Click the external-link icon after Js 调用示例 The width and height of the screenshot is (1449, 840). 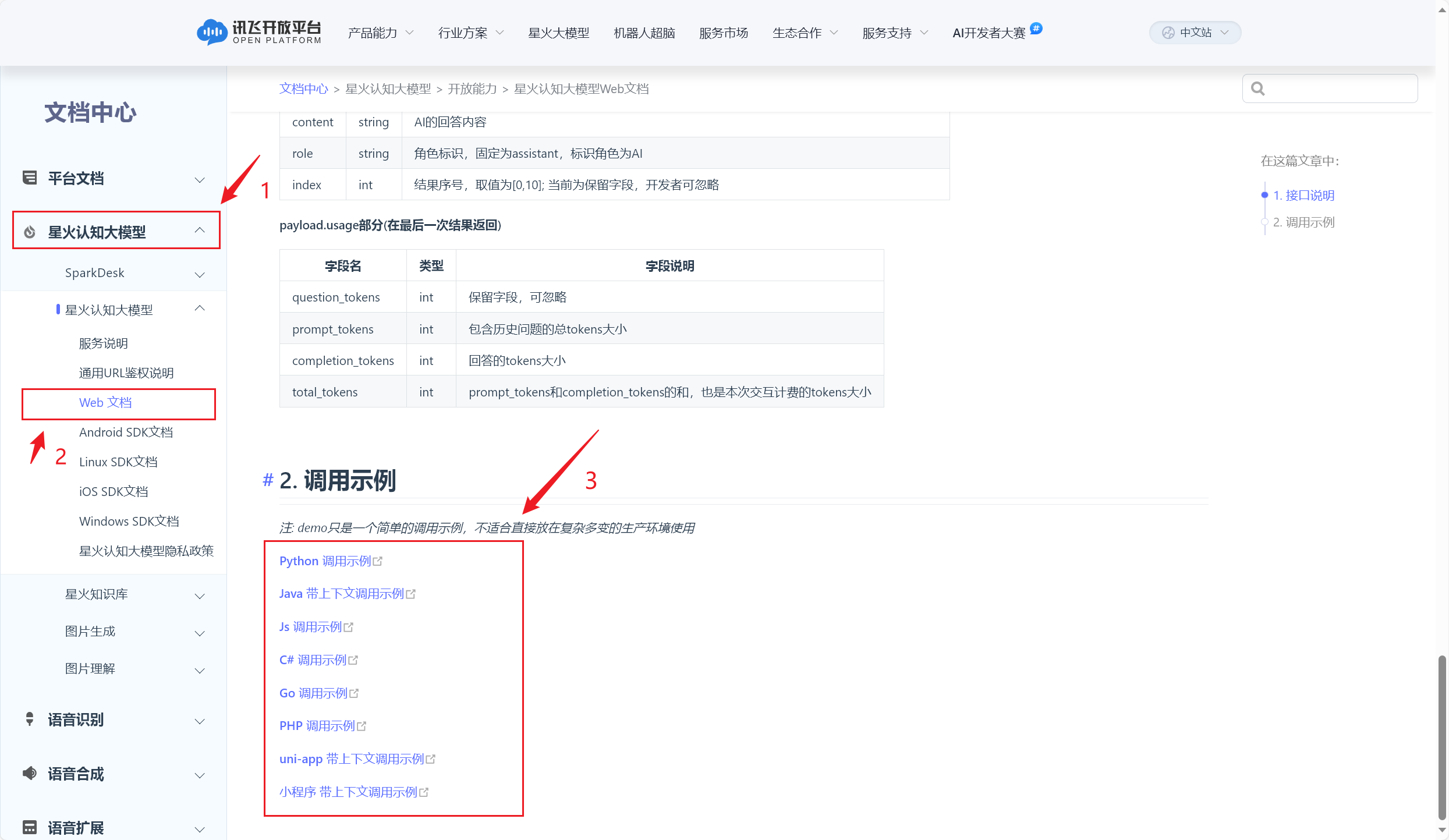(349, 627)
